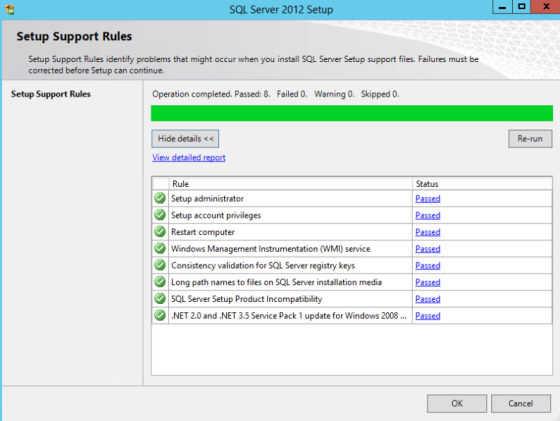The width and height of the screenshot is (560, 421).
Task: Open Passed status for Long path names
Action: click(428, 282)
